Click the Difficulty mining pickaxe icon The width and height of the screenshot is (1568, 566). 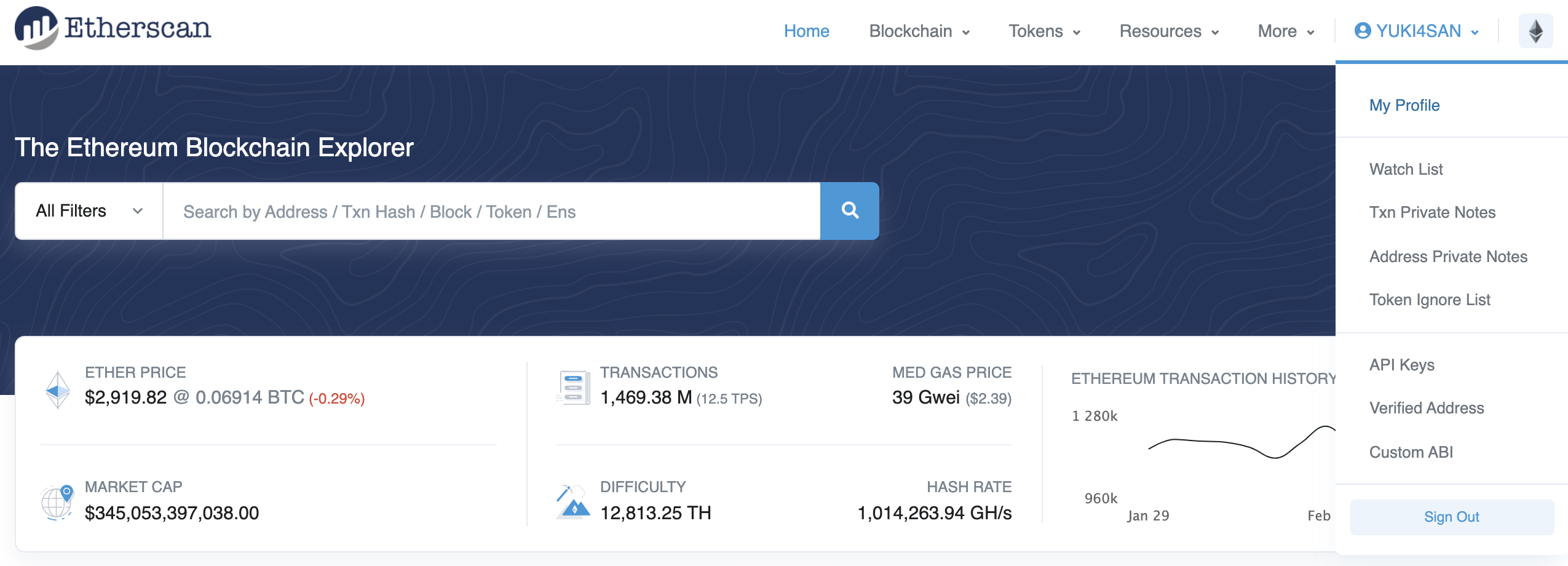tap(572, 502)
